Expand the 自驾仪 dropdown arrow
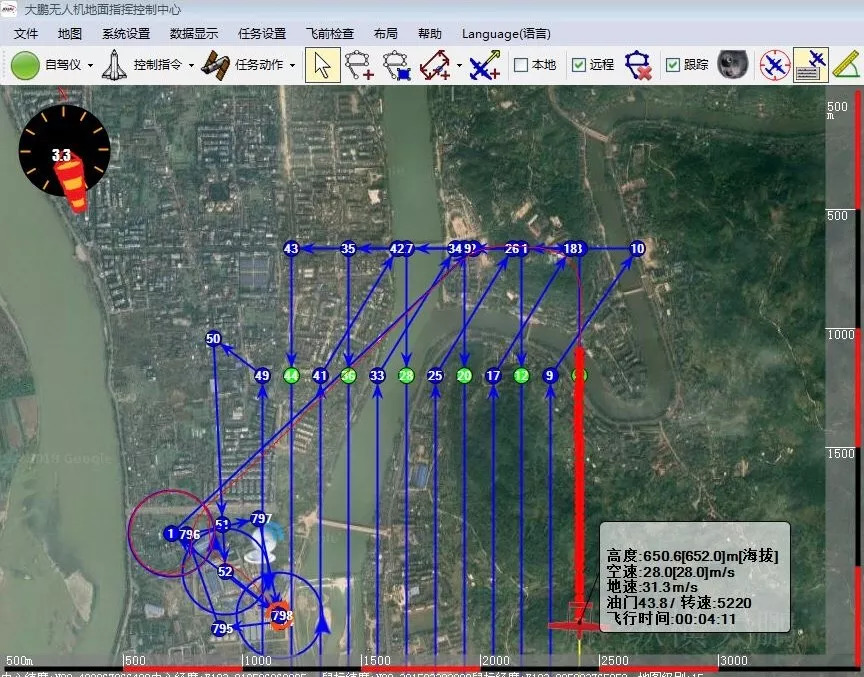This screenshot has height=677, width=864. coord(91,65)
